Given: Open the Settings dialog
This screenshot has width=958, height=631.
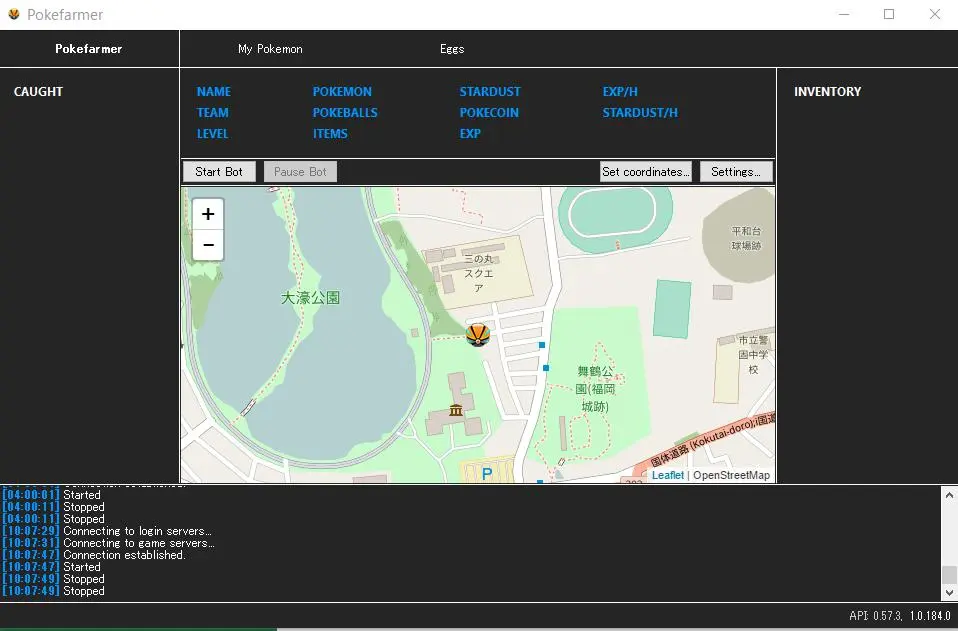Looking at the screenshot, I should click(736, 172).
